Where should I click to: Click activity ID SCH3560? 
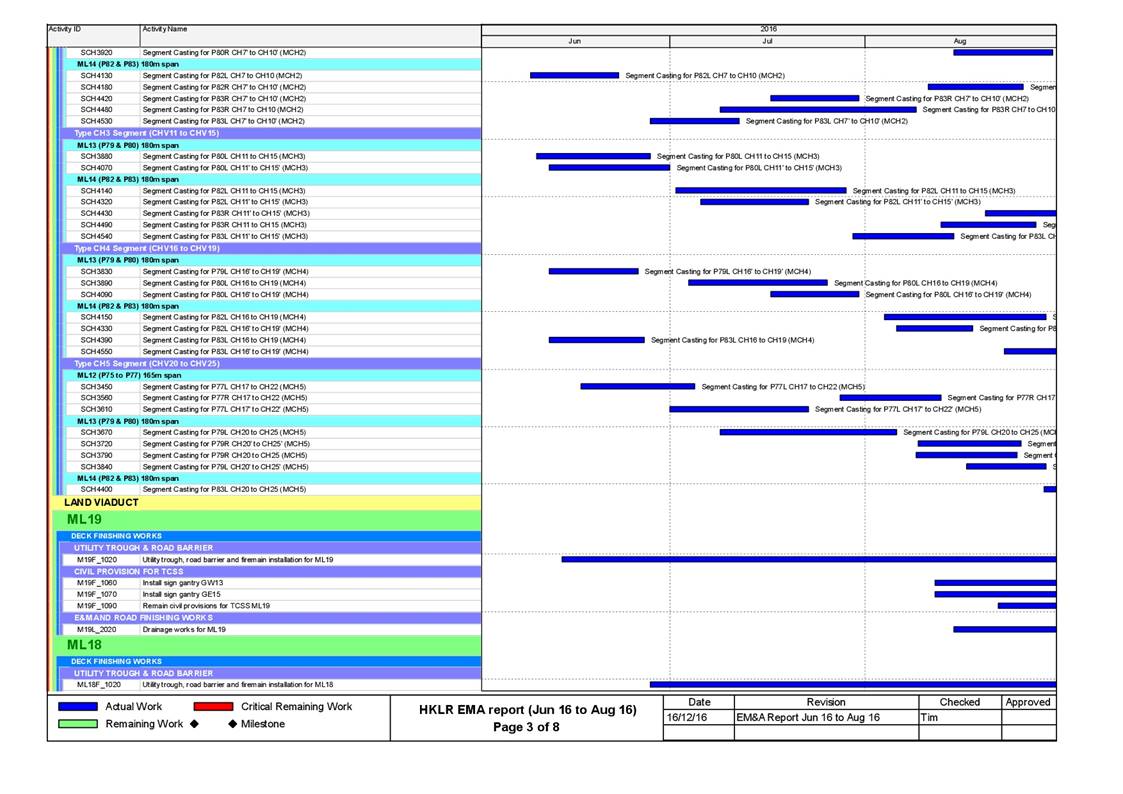click(x=96, y=398)
